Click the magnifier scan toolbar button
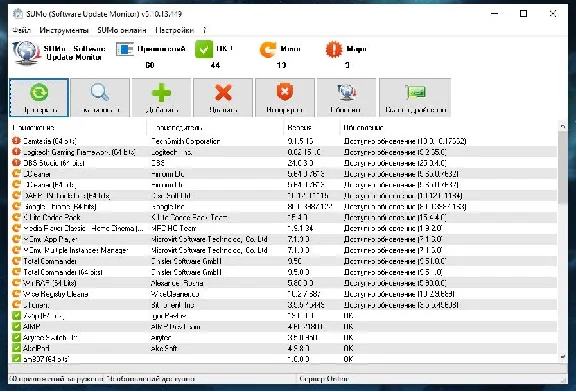This screenshot has height=391, width=576. [x=100, y=97]
